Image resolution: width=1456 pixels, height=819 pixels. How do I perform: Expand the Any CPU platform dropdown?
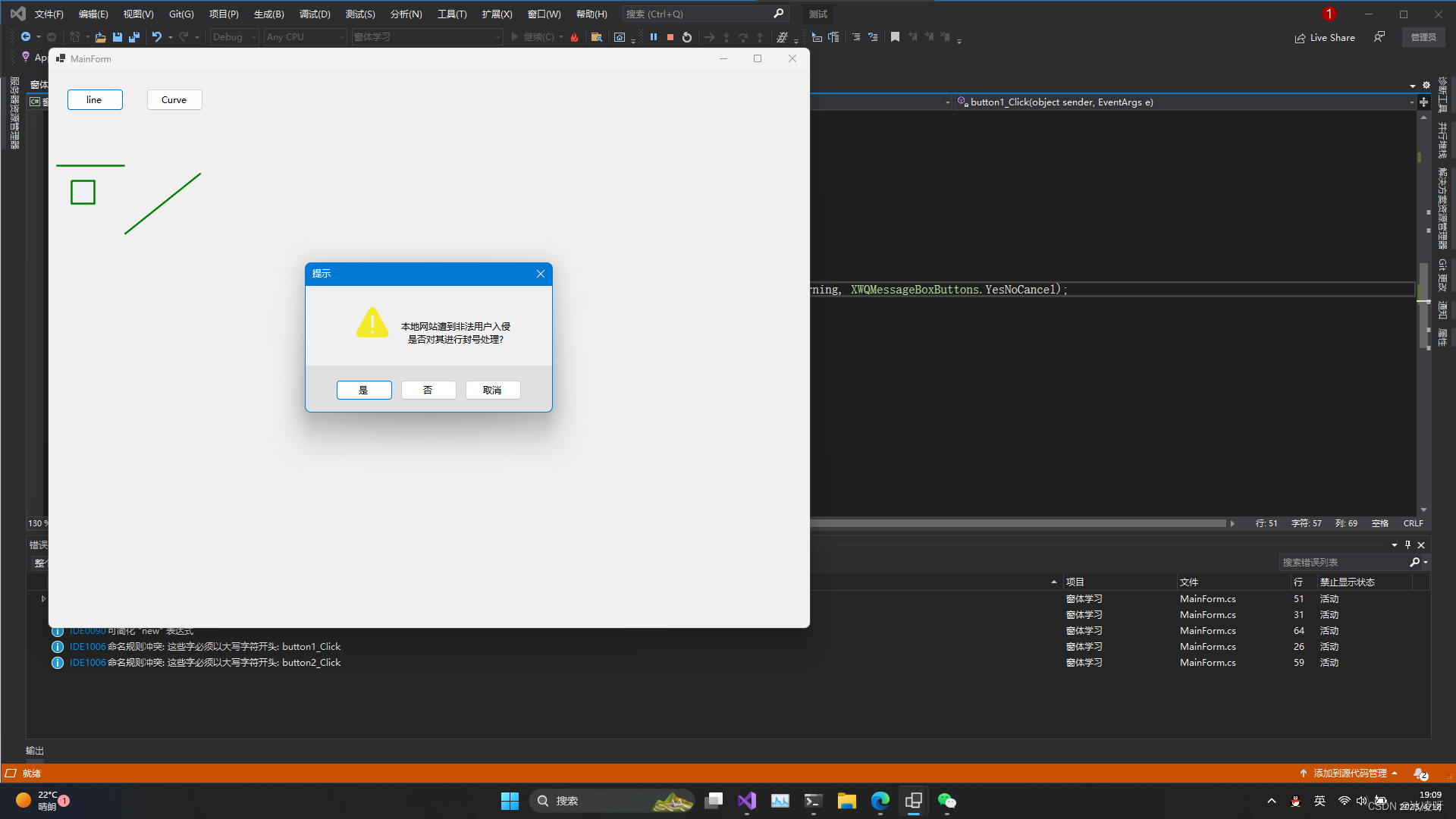pos(302,36)
